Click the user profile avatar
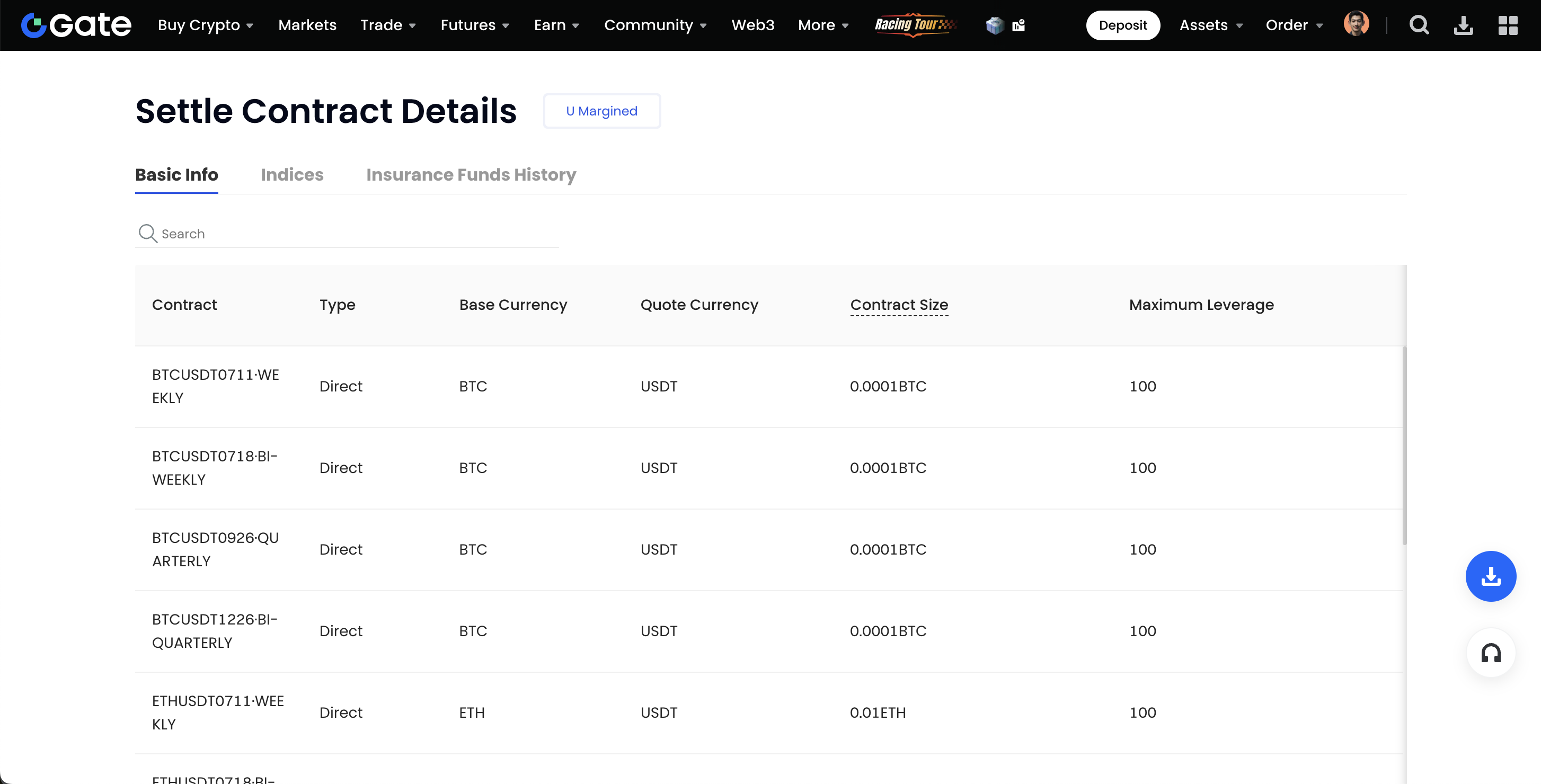Viewport: 1541px width, 784px height. click(x=1356, y=24)
